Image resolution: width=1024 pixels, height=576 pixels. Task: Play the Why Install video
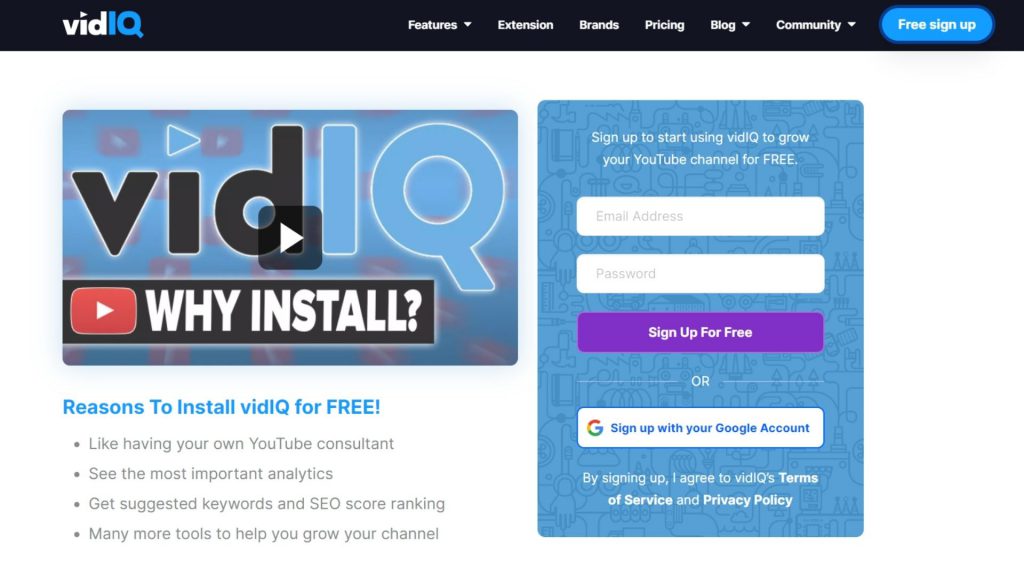[290, 238]
